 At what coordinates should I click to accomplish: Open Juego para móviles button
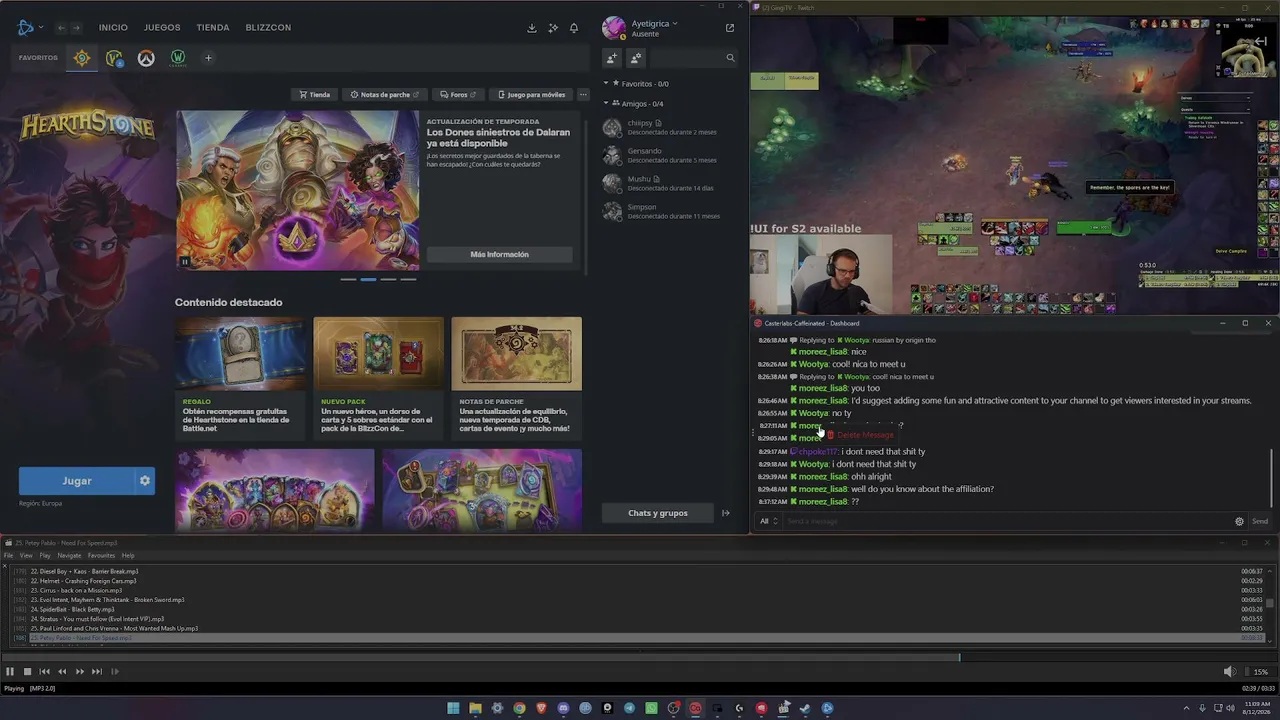tap(531, 95)
